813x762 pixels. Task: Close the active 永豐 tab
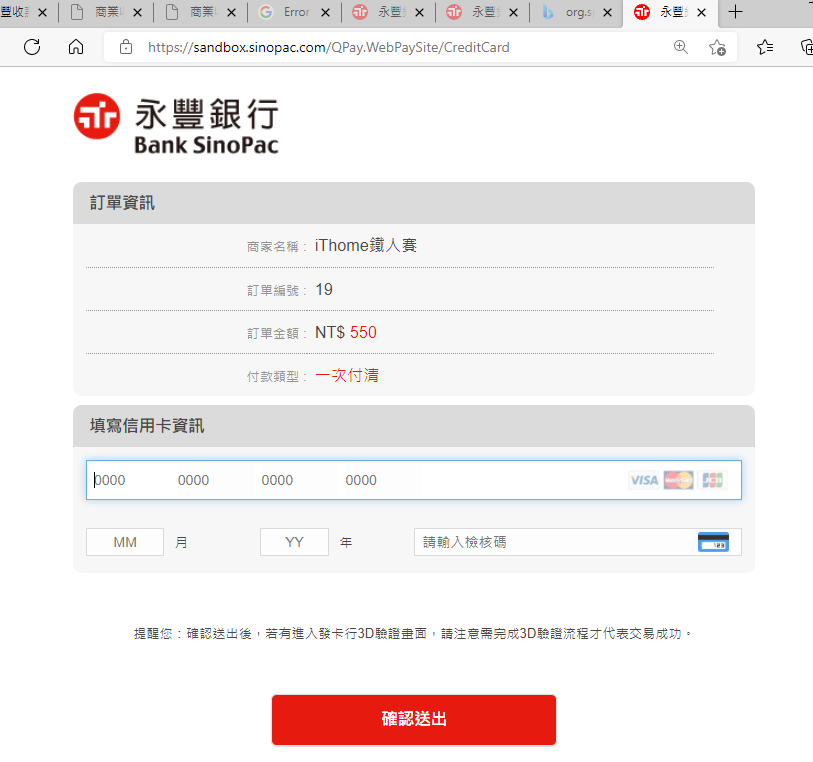coord(702,12)
